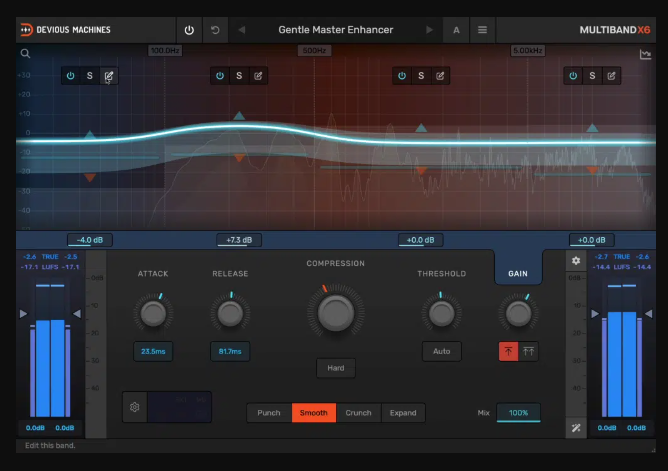The width and height of the screenshot is (668, 471).
Task: Solo the first band (-4.0 dB)
Action: pyautogui.click(x=89, y=76)
